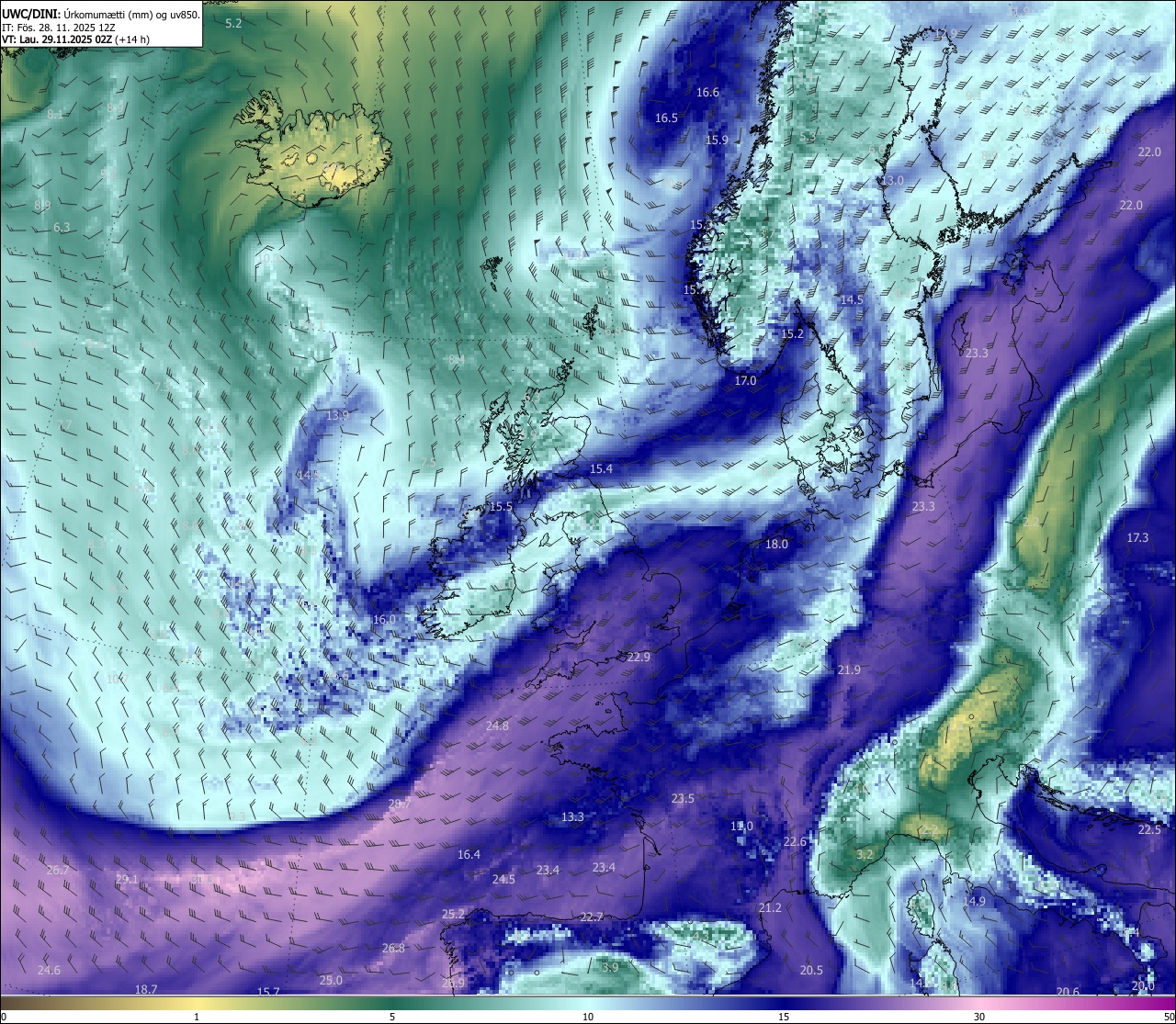Click the 22.5 value label
Viewport: 1176px width, 1024px height.
[1149, 829]
